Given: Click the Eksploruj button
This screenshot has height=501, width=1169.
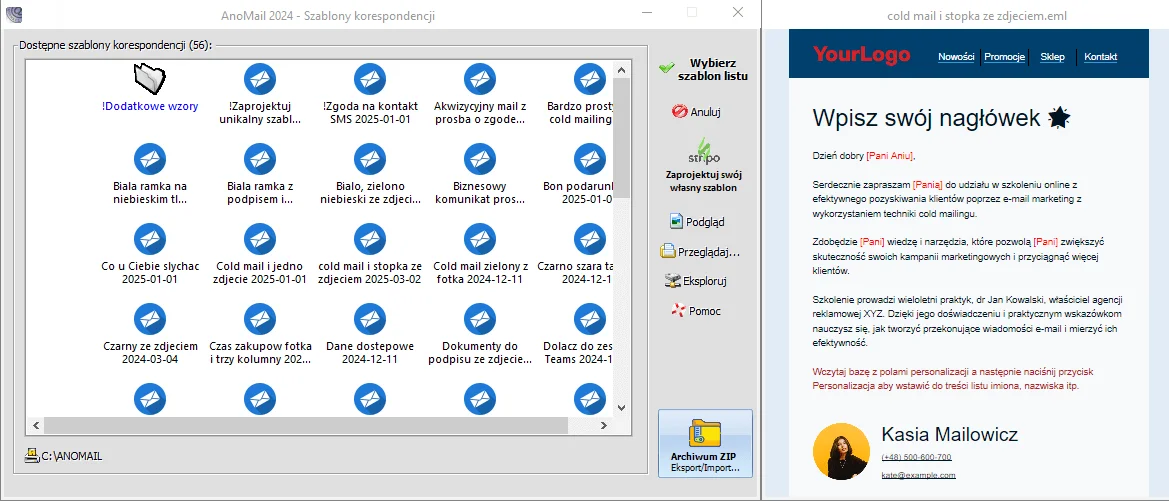Looking at the screenshot, I should point(698,282).
